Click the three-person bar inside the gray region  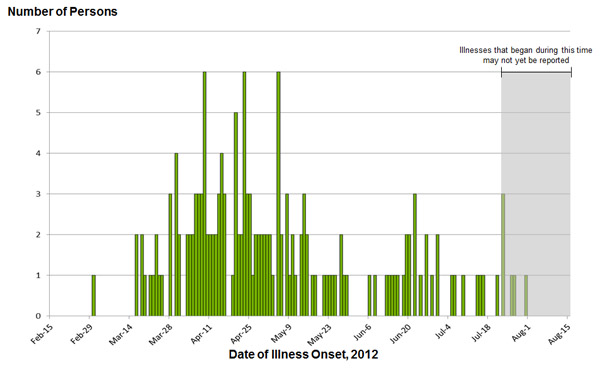click(x=503, y=255)
